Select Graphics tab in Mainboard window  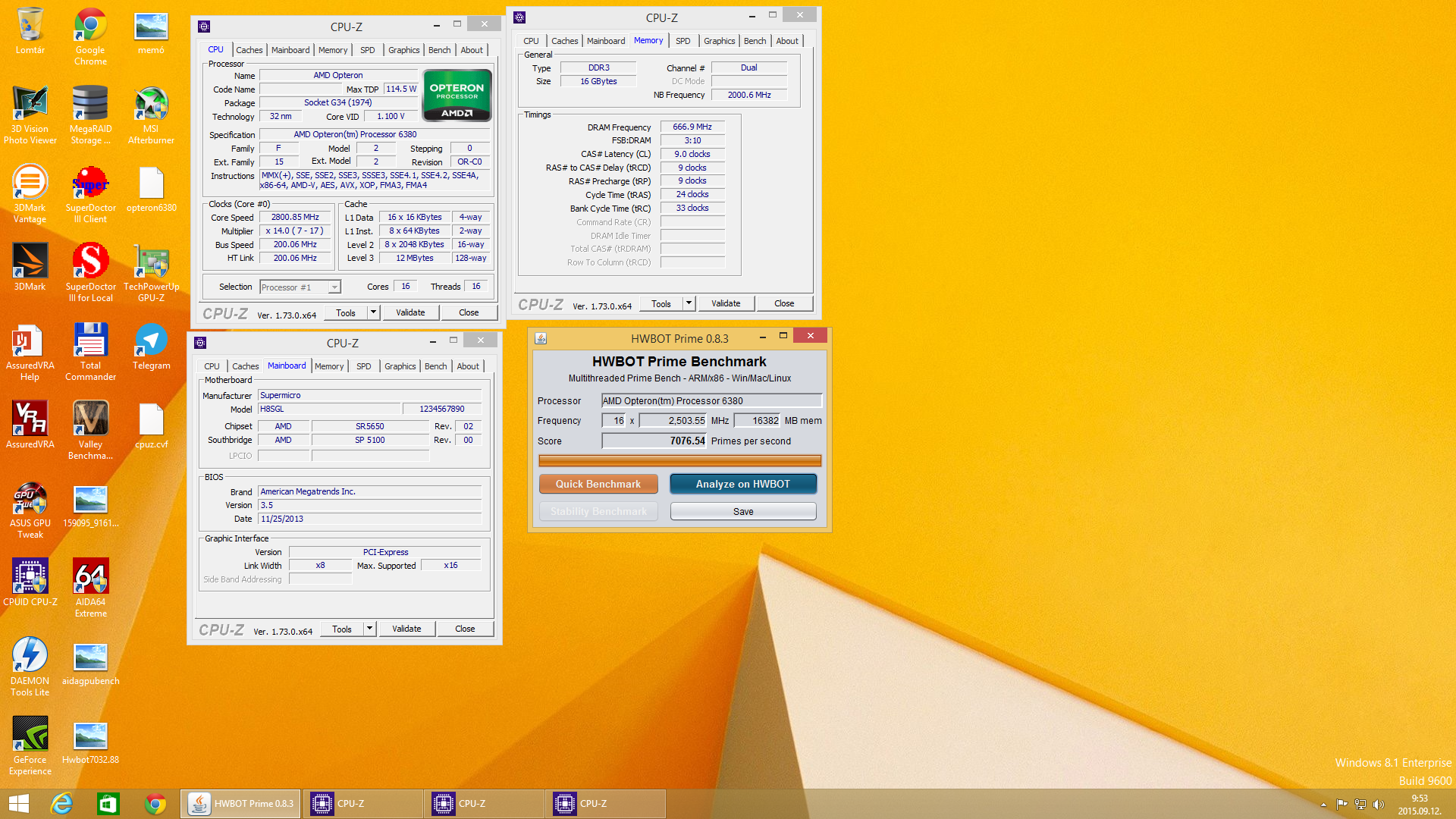(x=400, y=366)
